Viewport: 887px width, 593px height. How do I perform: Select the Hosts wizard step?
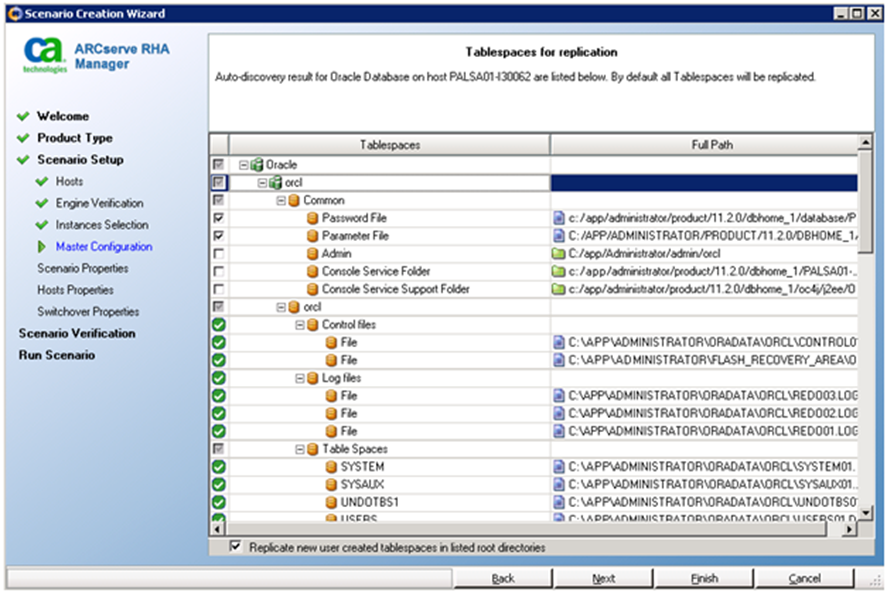[69, 182]
